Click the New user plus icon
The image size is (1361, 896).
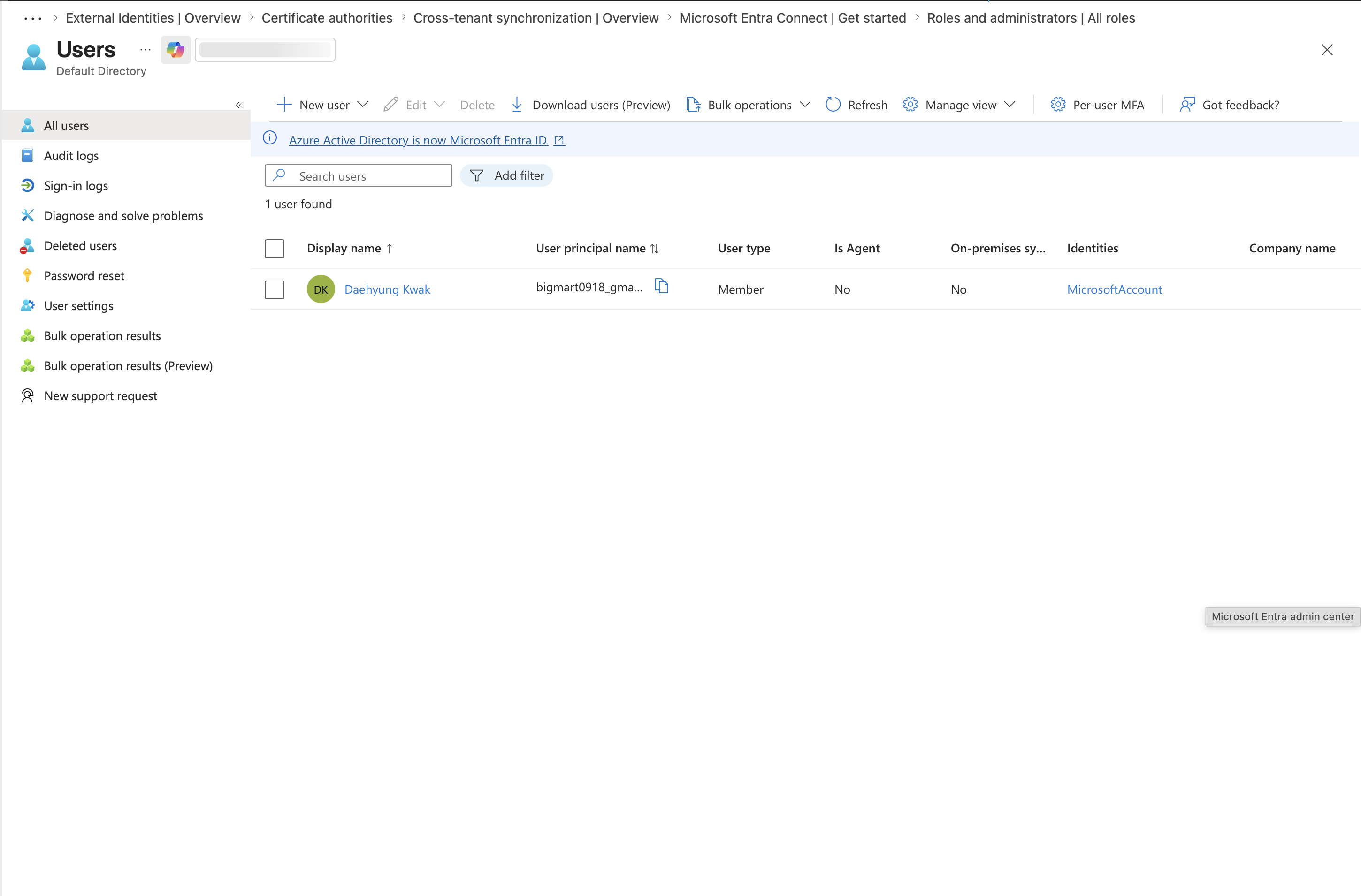(x=284, y=105)
